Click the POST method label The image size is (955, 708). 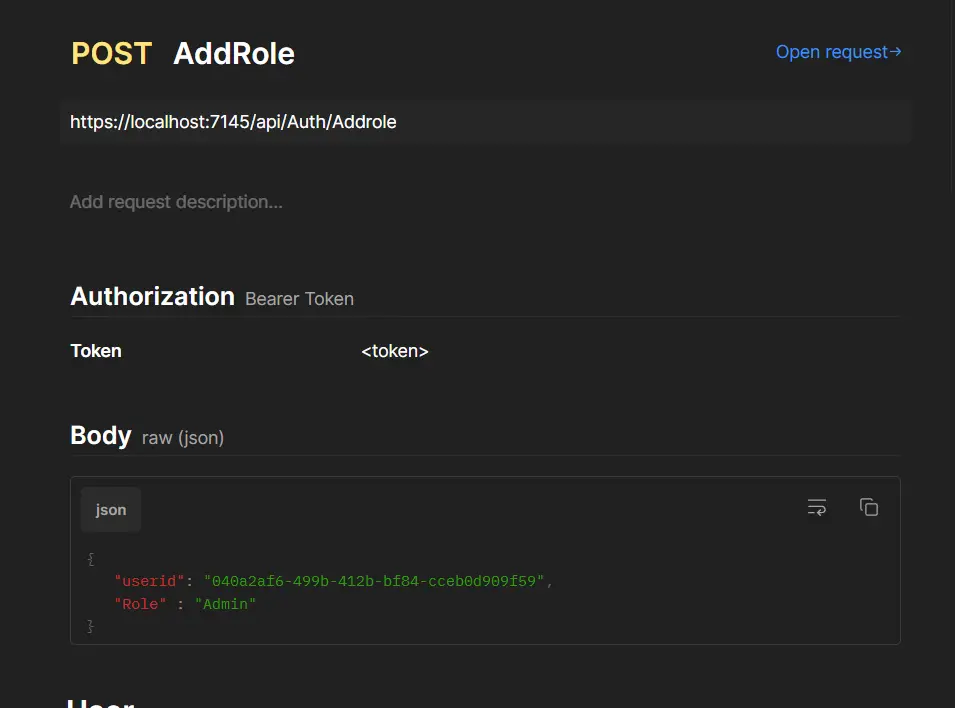[x=111, y=54]
